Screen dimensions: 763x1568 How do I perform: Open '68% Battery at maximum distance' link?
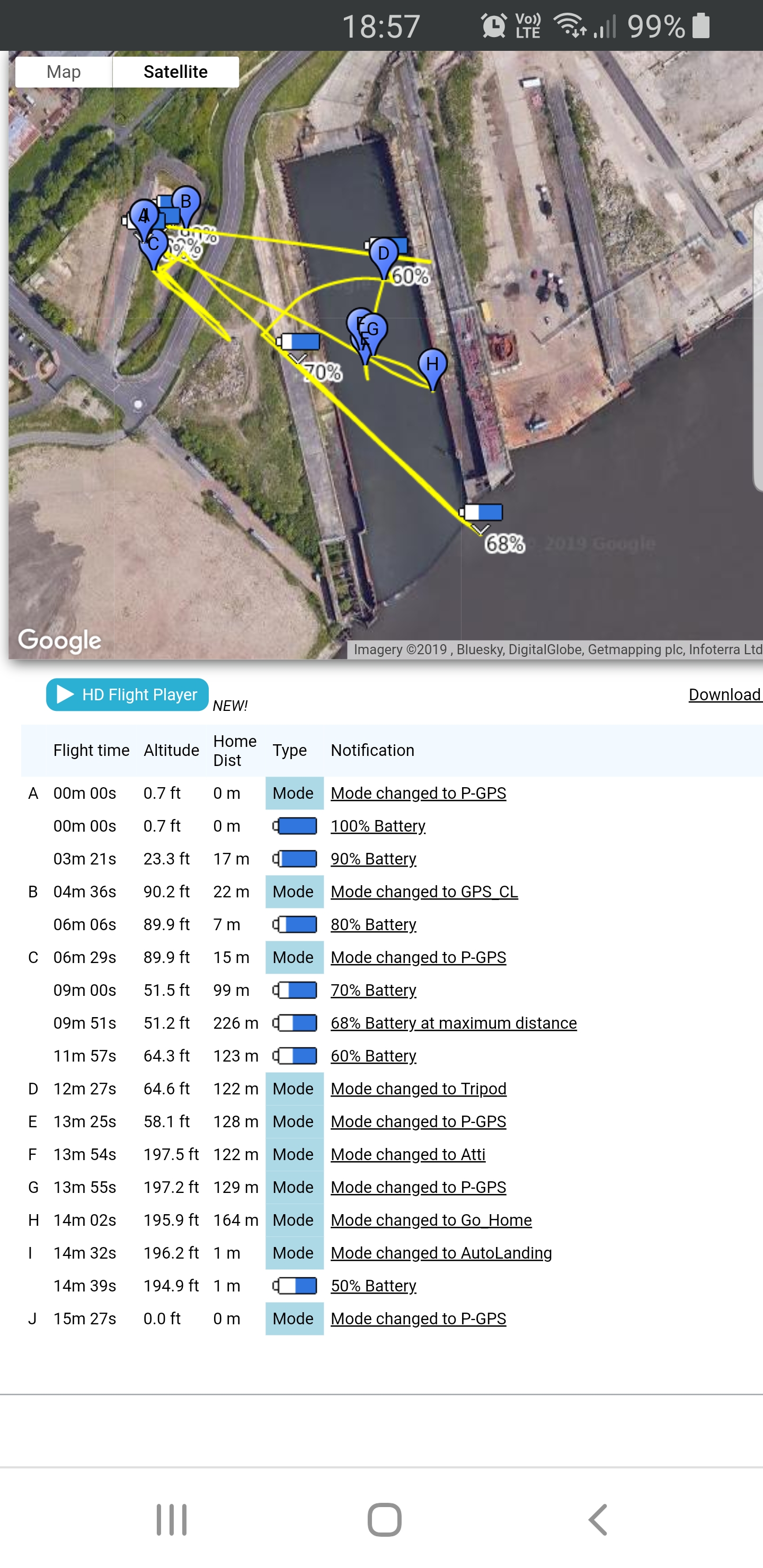coord(453,1022)
